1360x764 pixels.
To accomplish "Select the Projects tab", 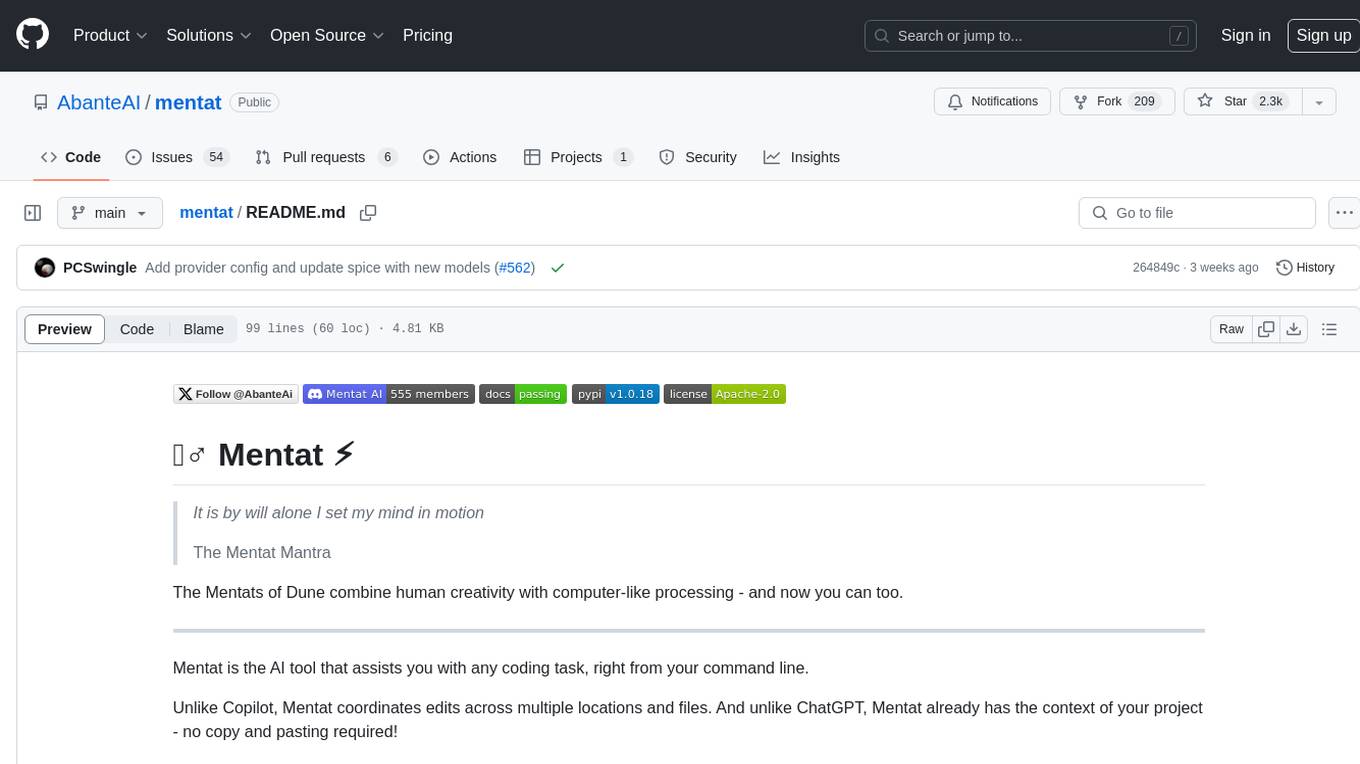I will [x=578, y=157].
